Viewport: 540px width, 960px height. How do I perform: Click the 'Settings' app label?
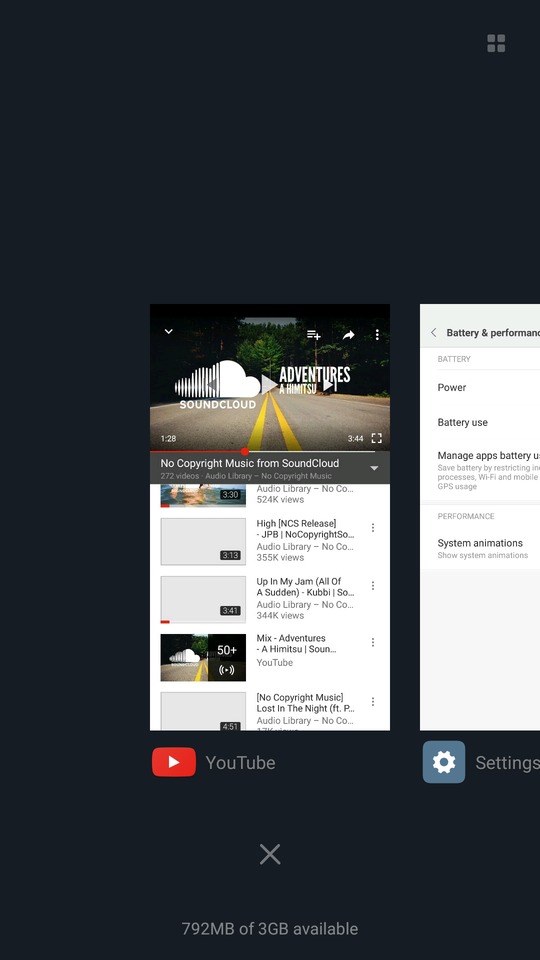(x=508, y=763)
